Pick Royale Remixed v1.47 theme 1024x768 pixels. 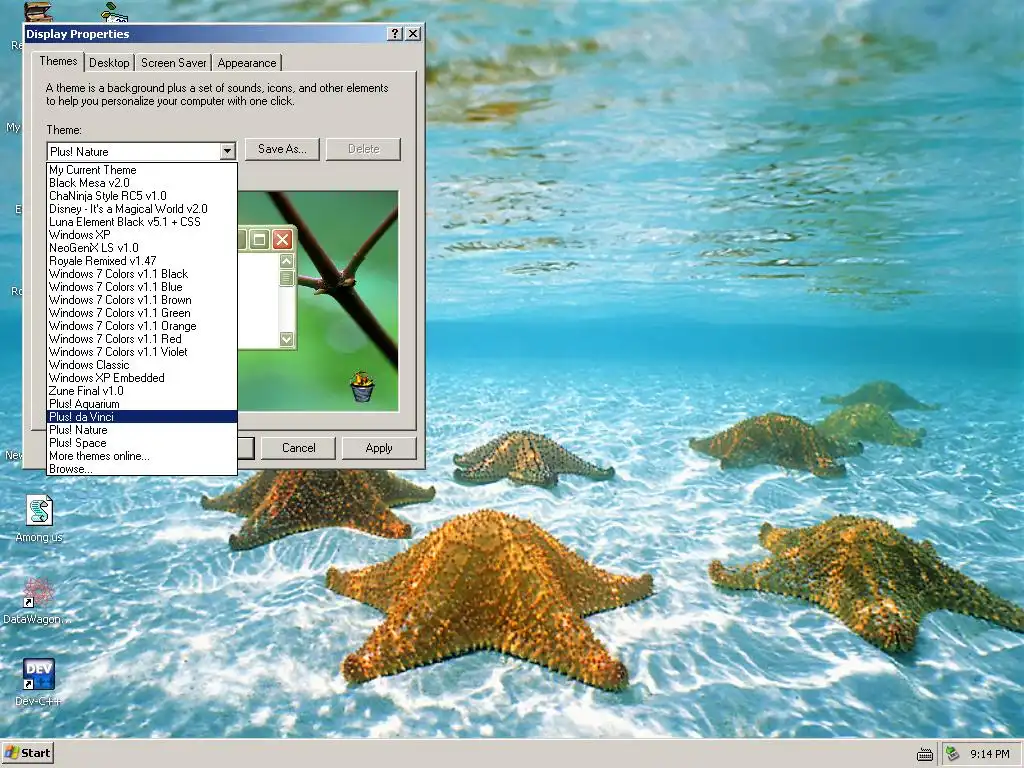point(142,261)
